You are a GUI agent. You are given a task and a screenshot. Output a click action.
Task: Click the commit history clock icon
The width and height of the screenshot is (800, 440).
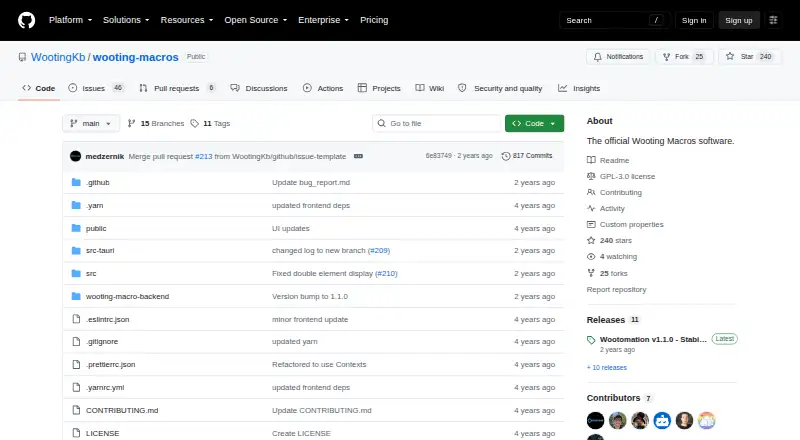[x=506, y=156]
